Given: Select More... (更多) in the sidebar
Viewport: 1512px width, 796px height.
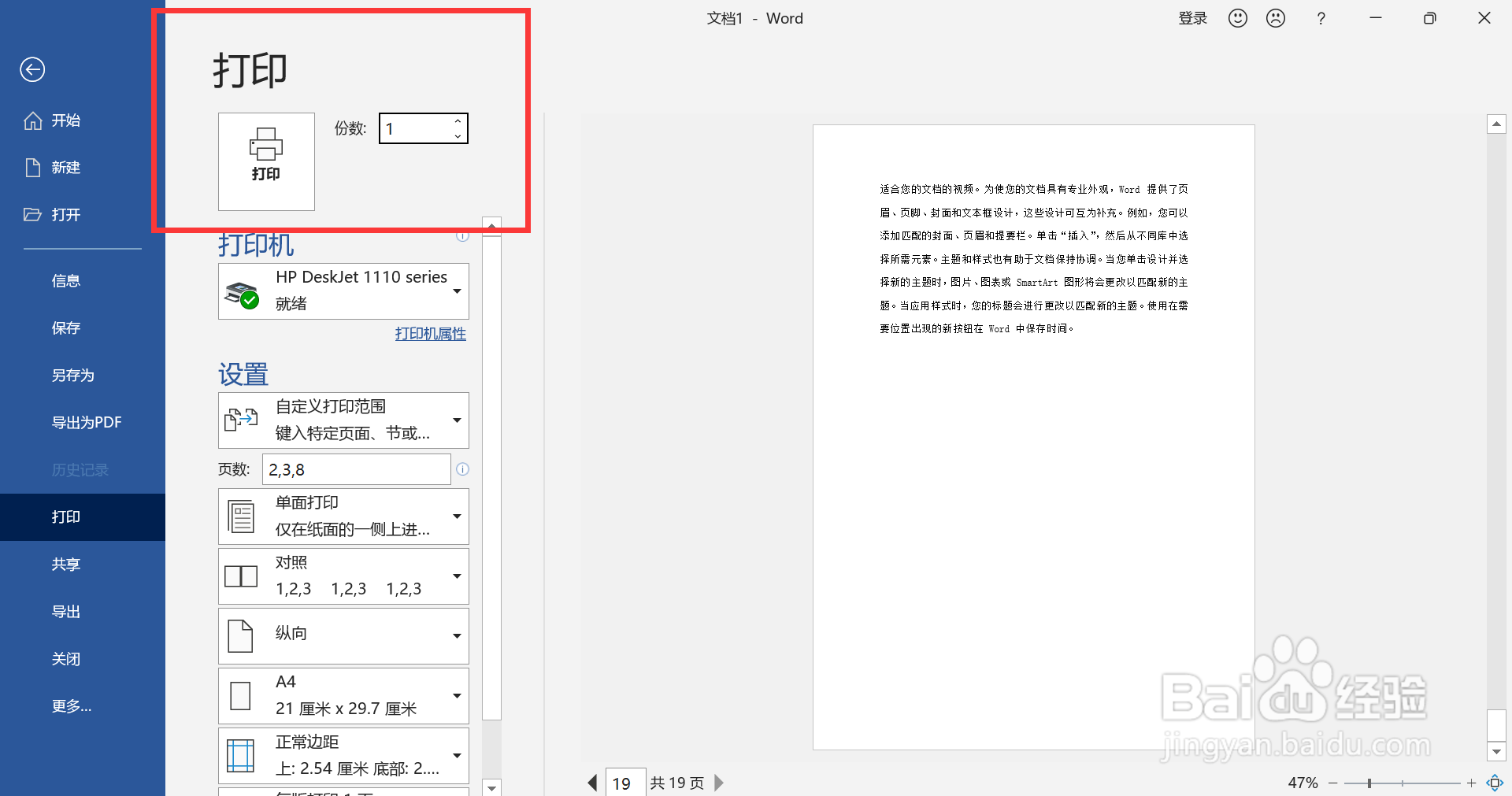Looking at the screenshot, I should coord(83,706).
